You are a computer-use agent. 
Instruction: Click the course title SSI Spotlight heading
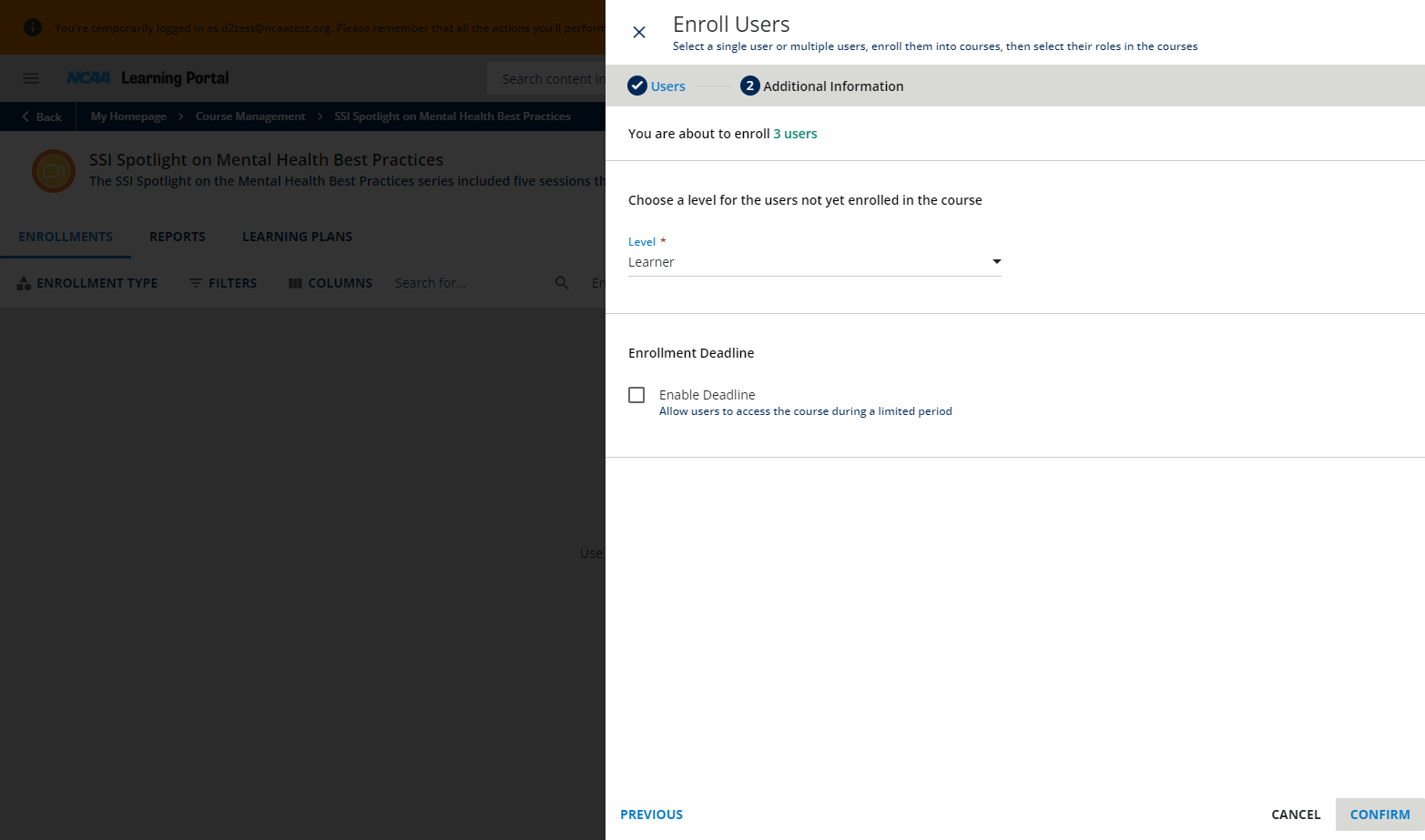[266, 160]
